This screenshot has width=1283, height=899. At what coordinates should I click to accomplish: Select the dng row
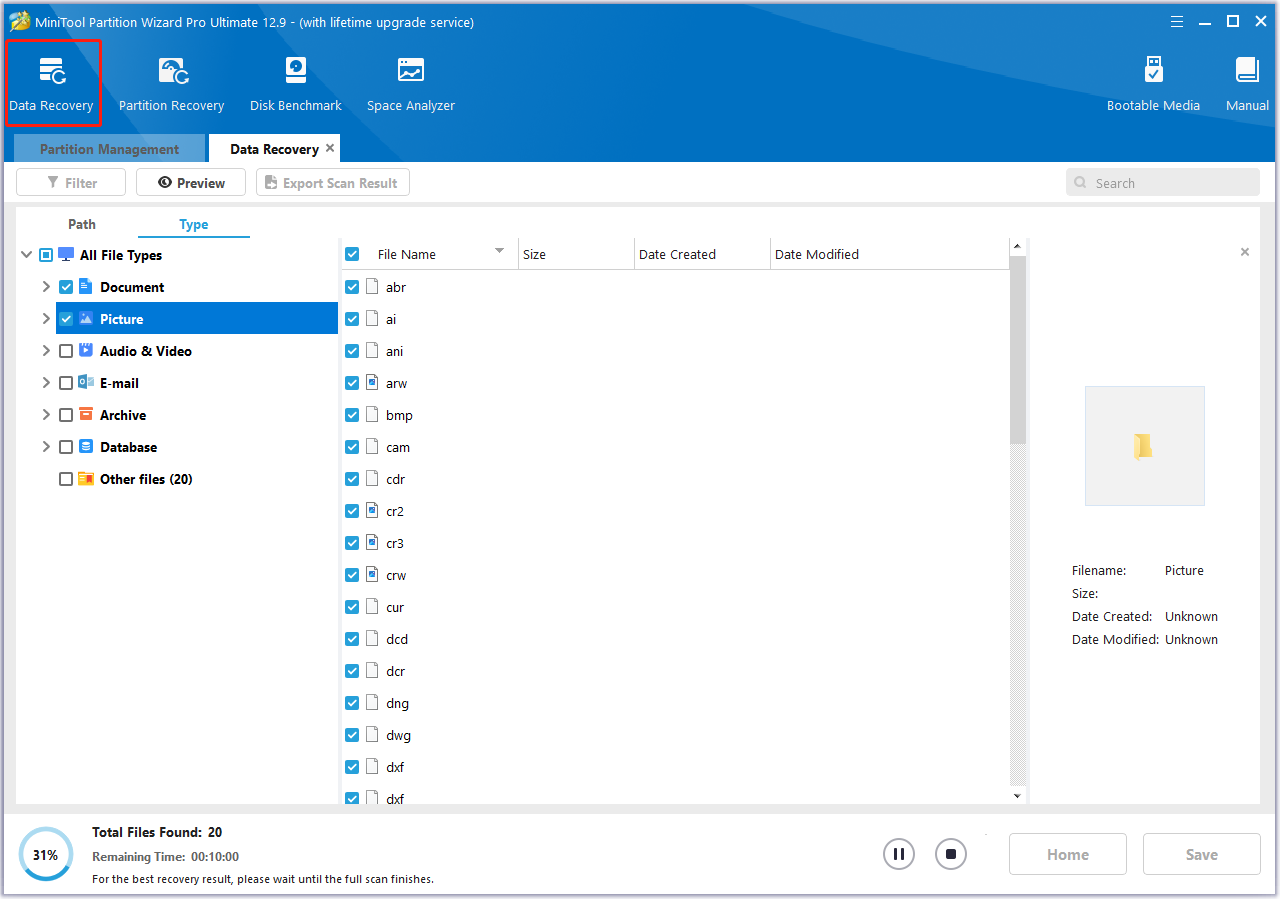pyautogui.click(x=676, y=703)
